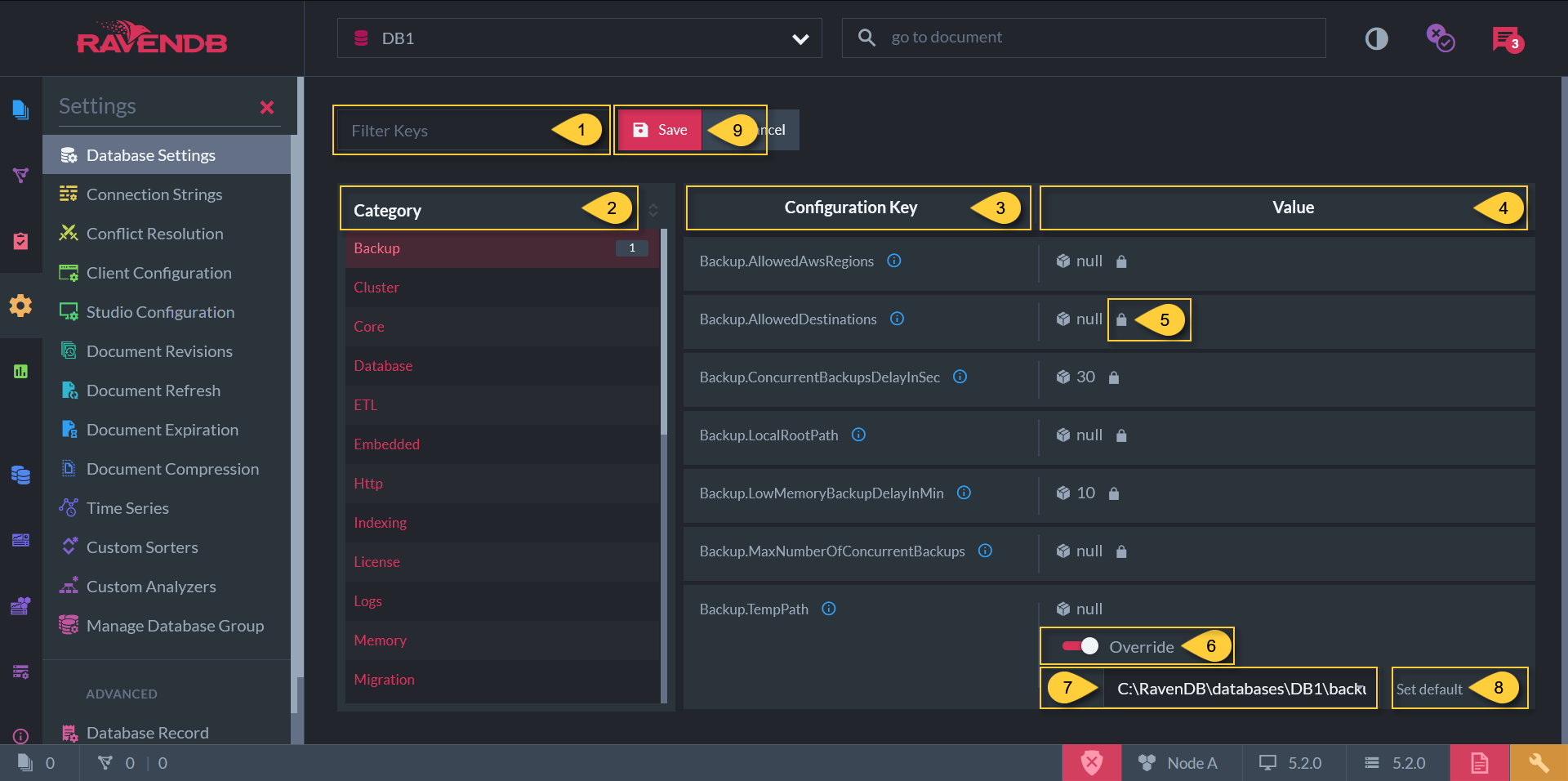The width and height of the screenshot is (1568, 781).
Task: Click the red shield icon in status bar
Action: point(1091,763)
